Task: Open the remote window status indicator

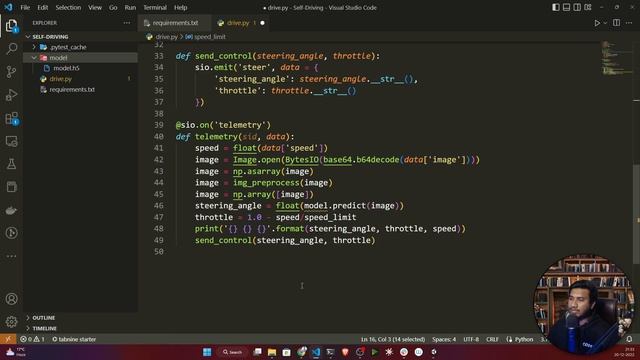Action: (8, 339)
